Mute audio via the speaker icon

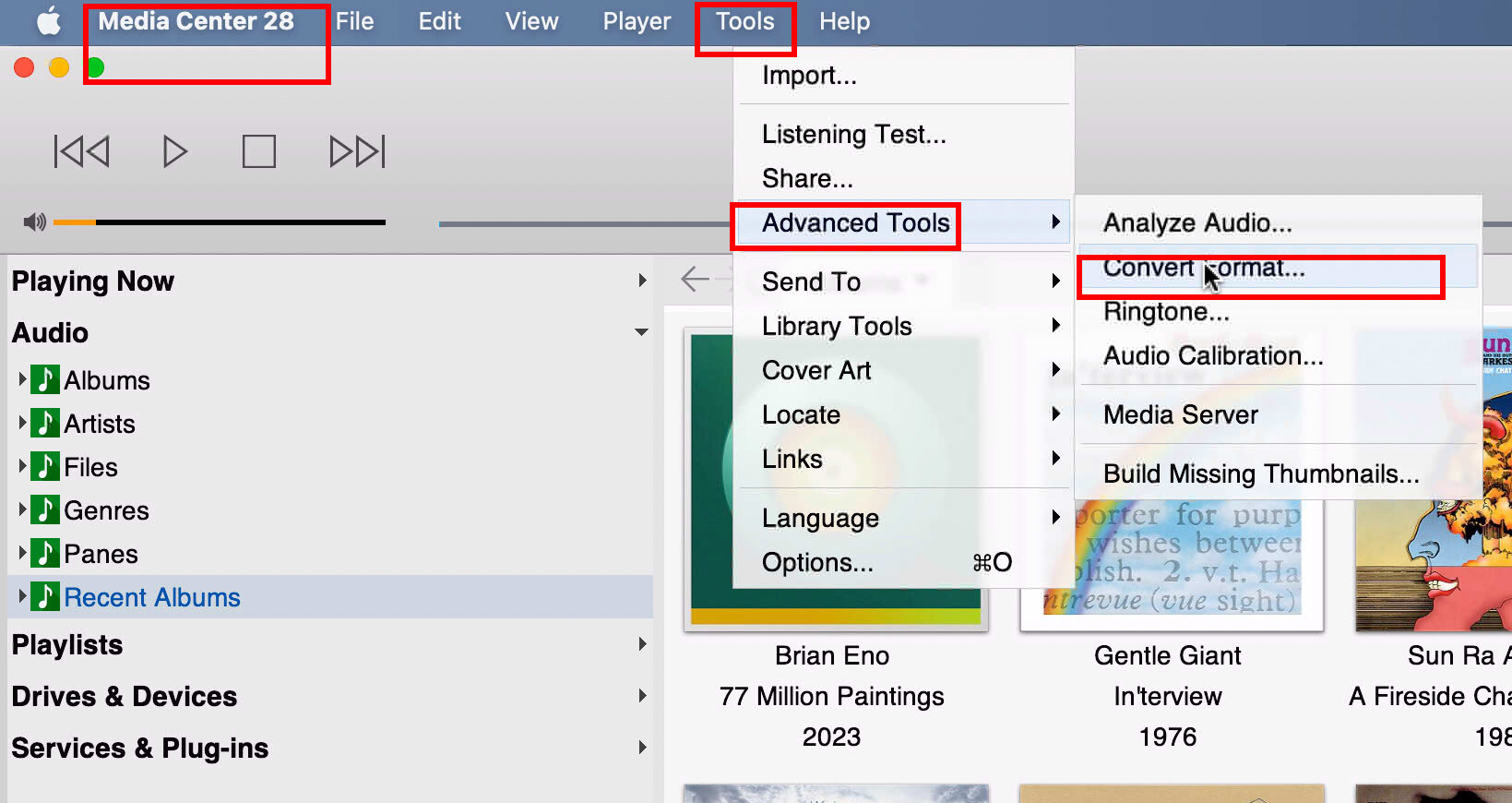coord(34,222)
